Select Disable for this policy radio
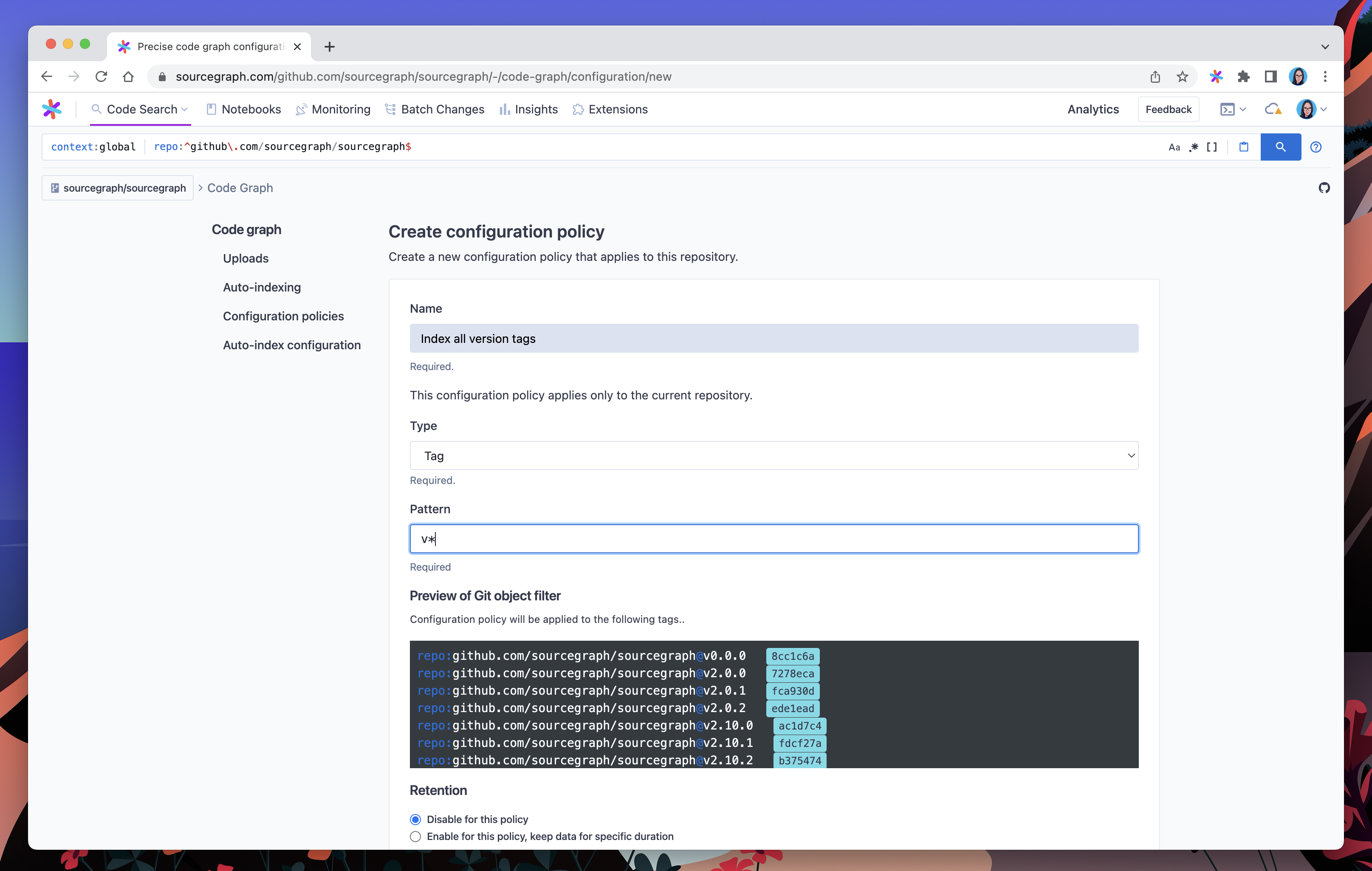This screenshot has height=871, width=1372. click(x=415, y=819)
